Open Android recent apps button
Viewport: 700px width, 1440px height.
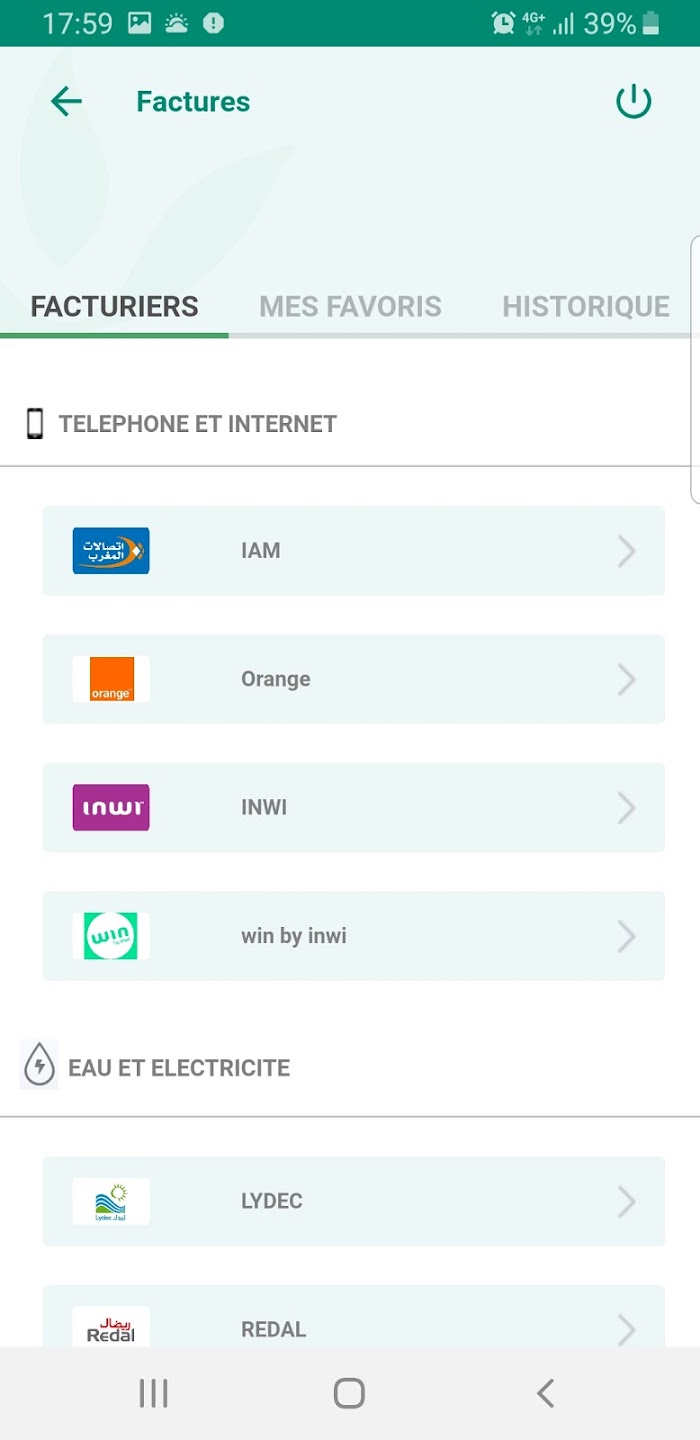[x=153, y=1393]
